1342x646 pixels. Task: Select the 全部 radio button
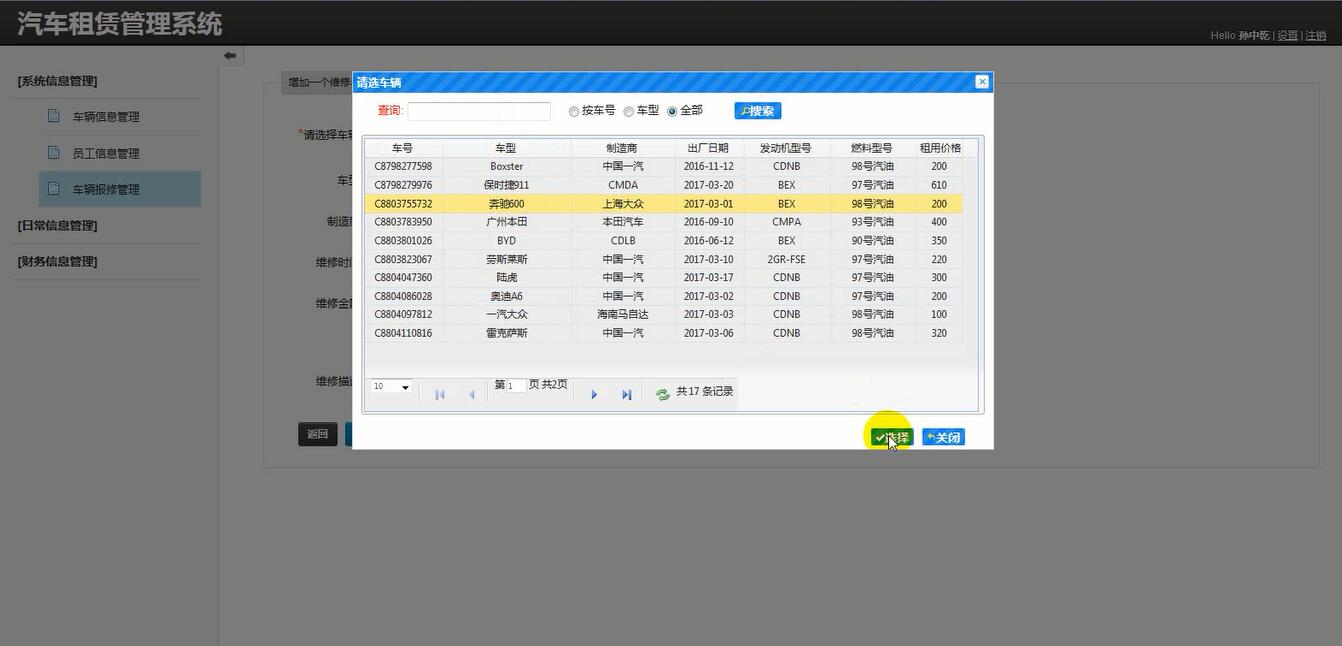(674, 111)
